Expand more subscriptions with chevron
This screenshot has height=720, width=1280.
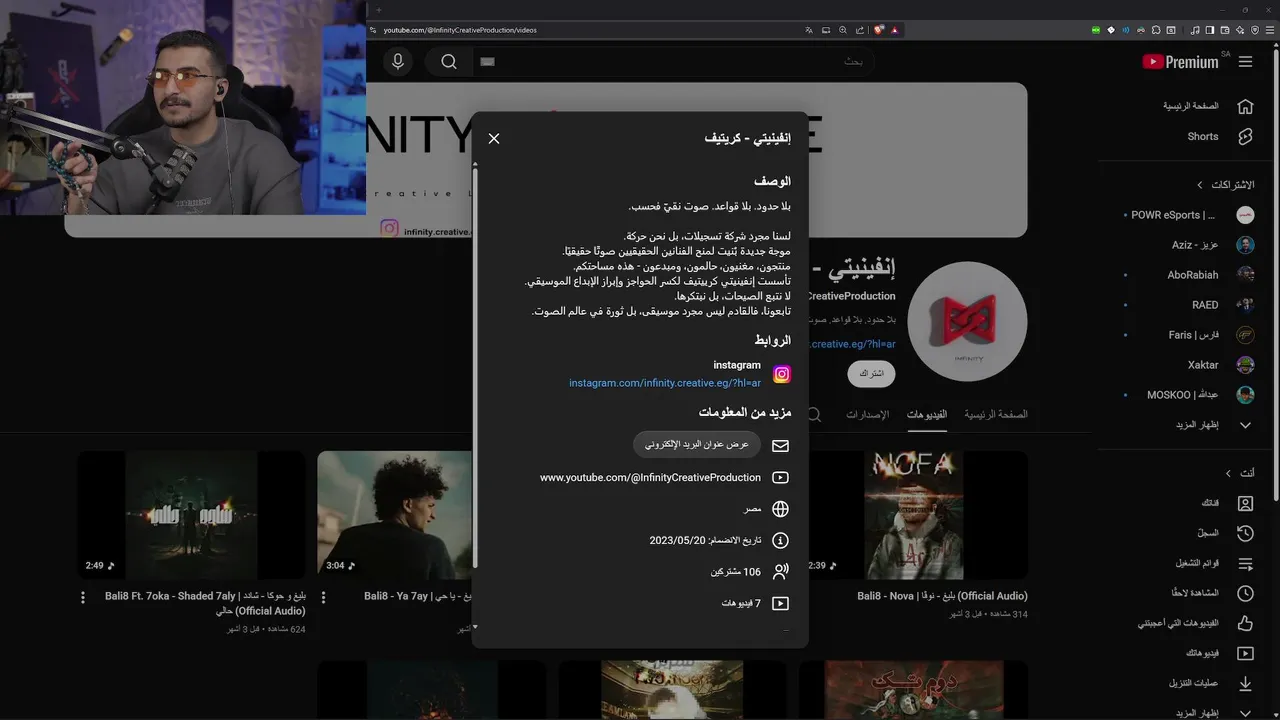click(1245, 425)
